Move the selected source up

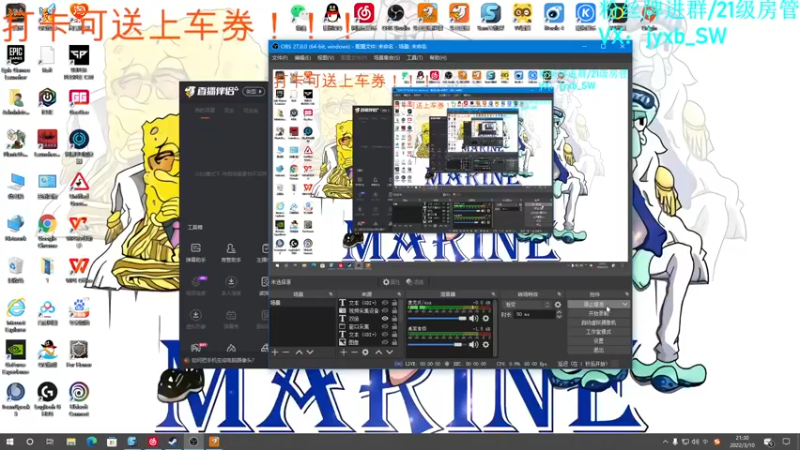[x=379, y=352]
